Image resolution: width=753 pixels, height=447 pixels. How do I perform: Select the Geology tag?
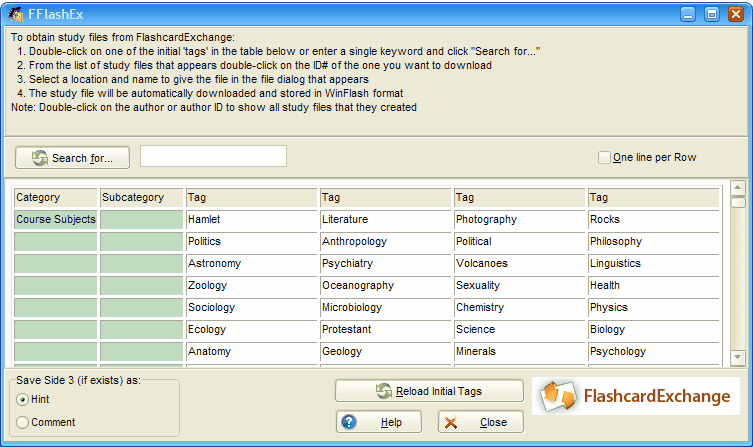386,352
